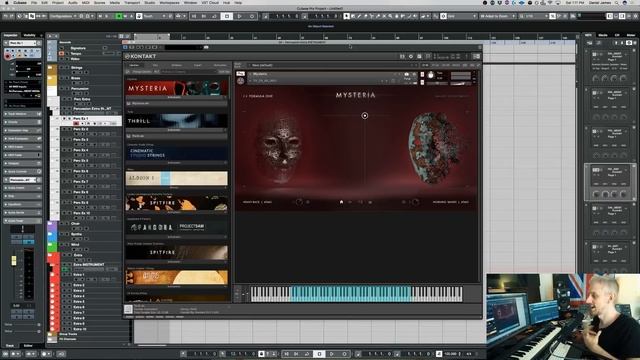Viewport: 640px width, 360px height.
Task: Open Spotlight search in the menu bar
Action: tap(617, 2)
